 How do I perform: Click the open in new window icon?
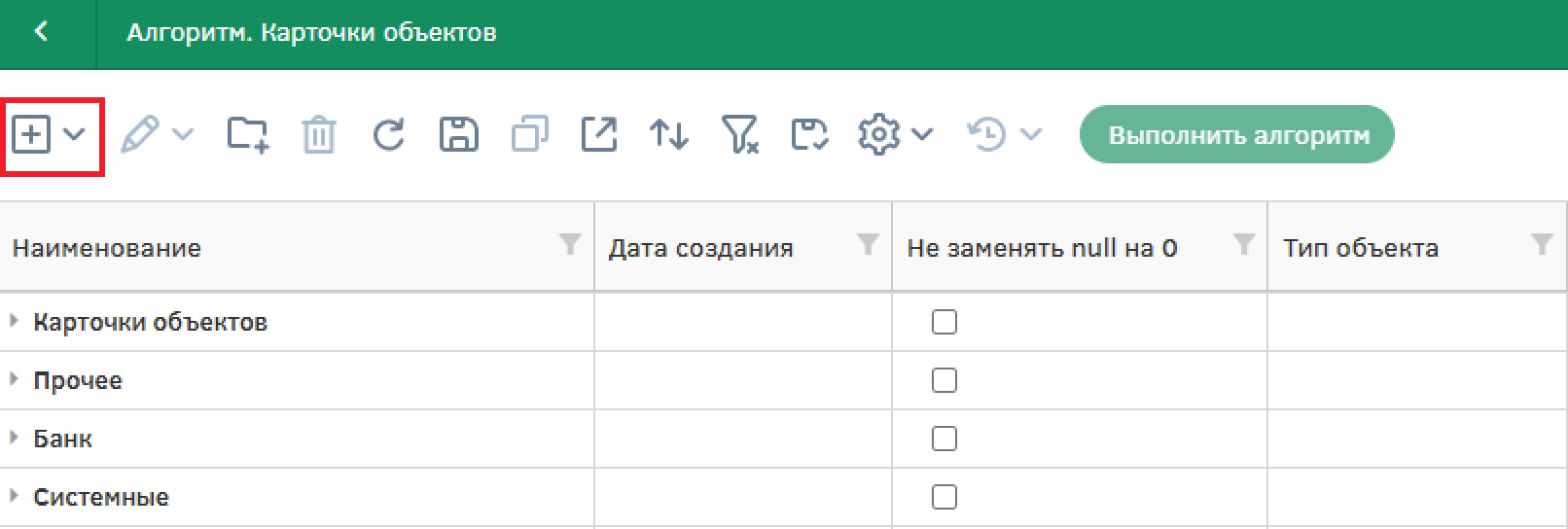pyautogui.click(x=599, y=134)
